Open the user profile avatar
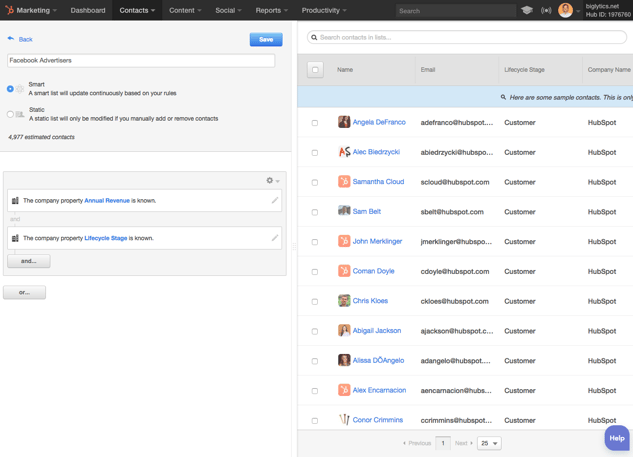 (x=565, y=10)
